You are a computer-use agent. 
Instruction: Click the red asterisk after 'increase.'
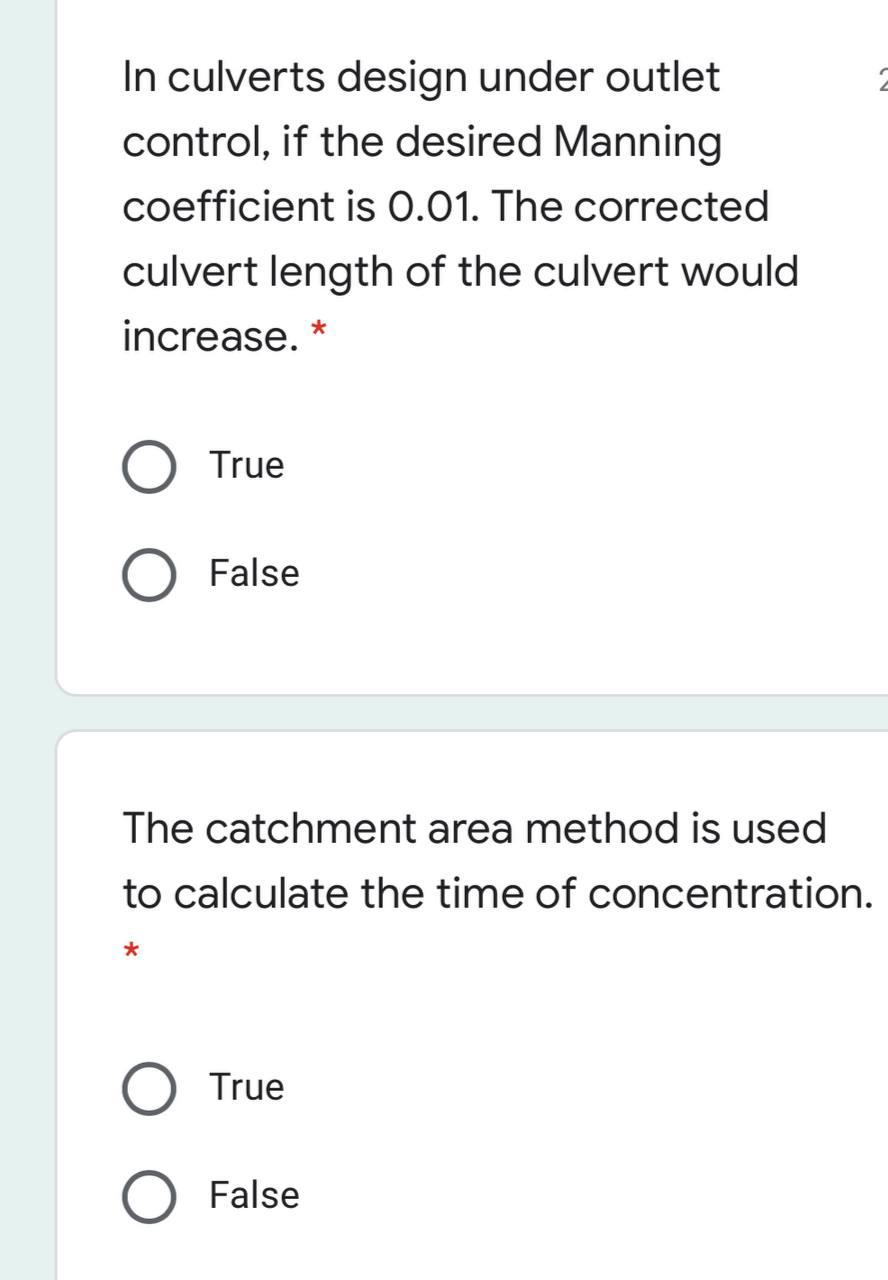(317, 327)
